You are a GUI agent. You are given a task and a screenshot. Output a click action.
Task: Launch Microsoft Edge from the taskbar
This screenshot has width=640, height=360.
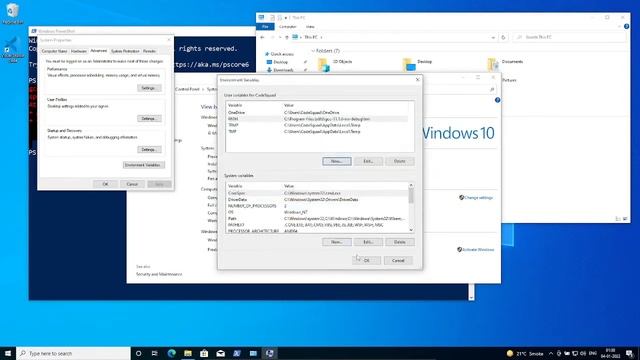tap(171, 353)
